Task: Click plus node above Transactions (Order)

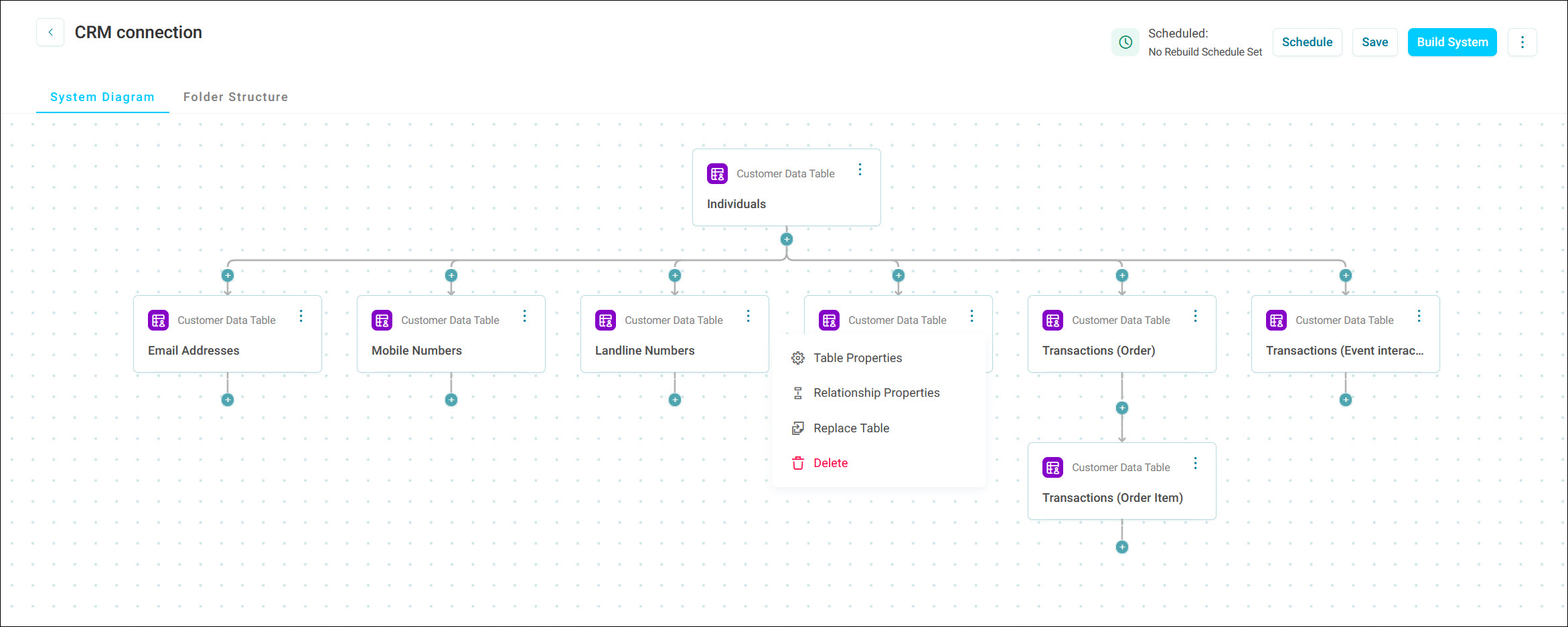Action: tap(1122, 275)
